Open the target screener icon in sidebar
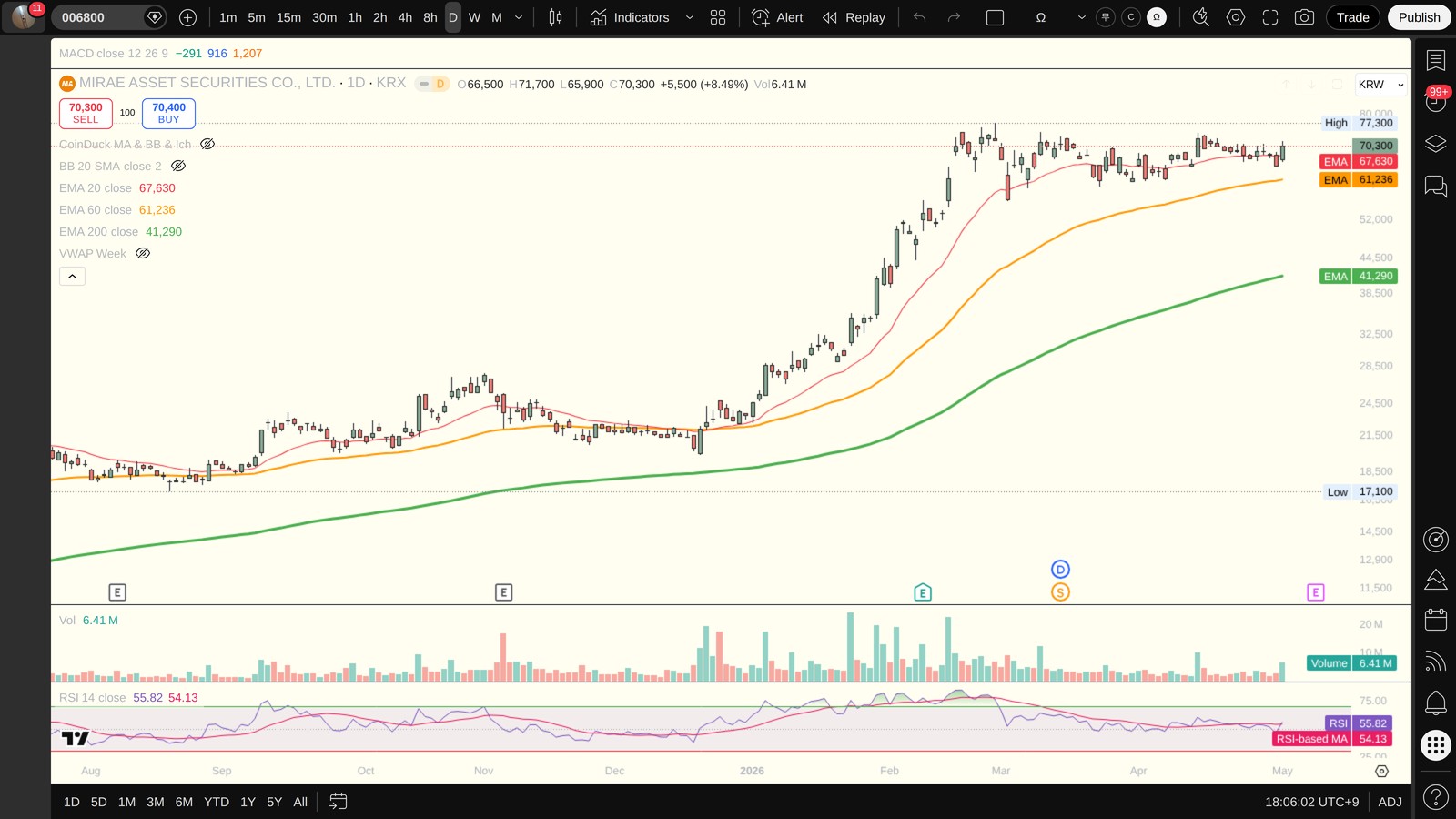The image size is (1456, 819). point(1435,539)
